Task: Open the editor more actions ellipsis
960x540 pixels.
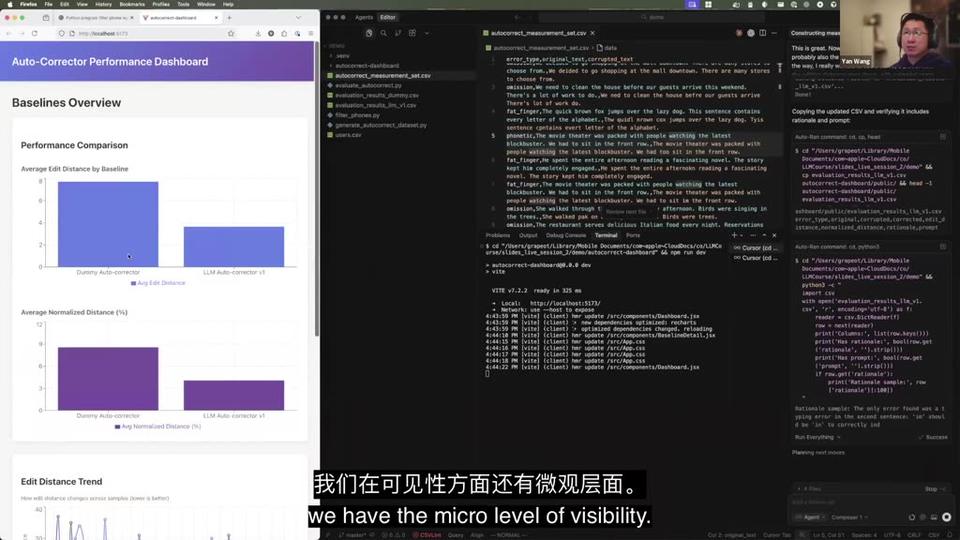Action: pyautogui.click(x=774, y=33)
